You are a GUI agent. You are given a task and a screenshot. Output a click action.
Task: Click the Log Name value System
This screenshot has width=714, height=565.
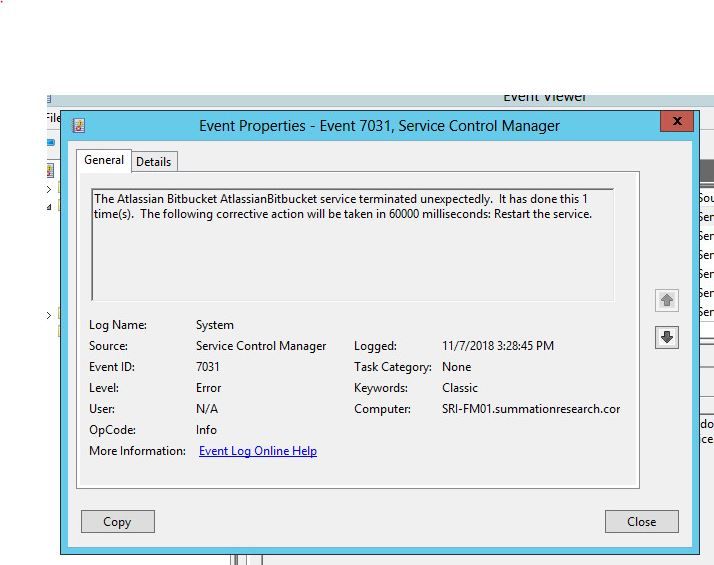[x=214, y=325]
